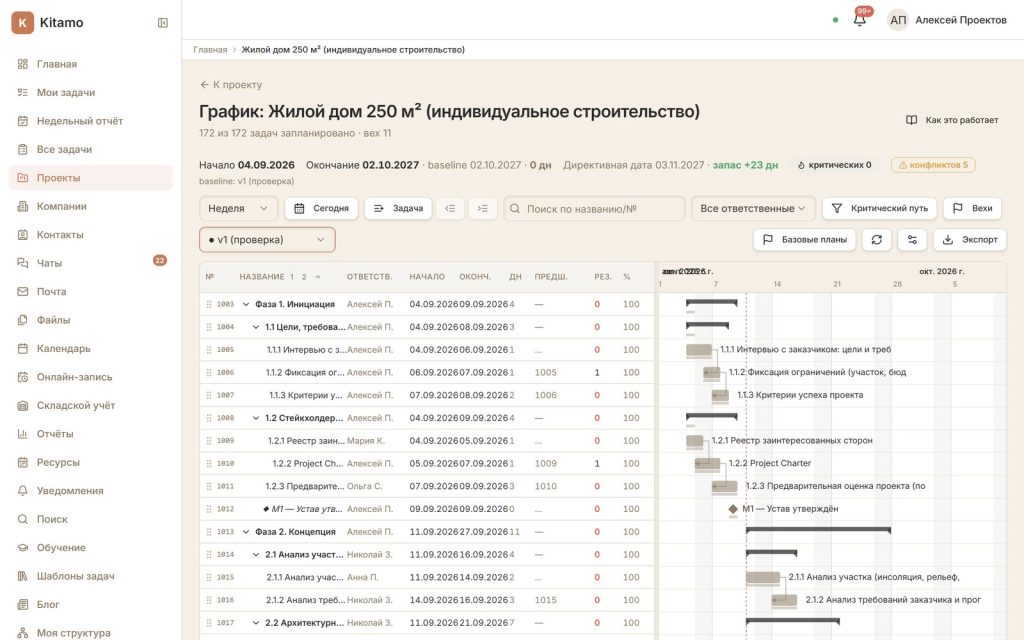Collapse 1.2 Стейкхолдер... group
Image resolution: width=1024 pixels, height=640 pixels.
point(256,418)
